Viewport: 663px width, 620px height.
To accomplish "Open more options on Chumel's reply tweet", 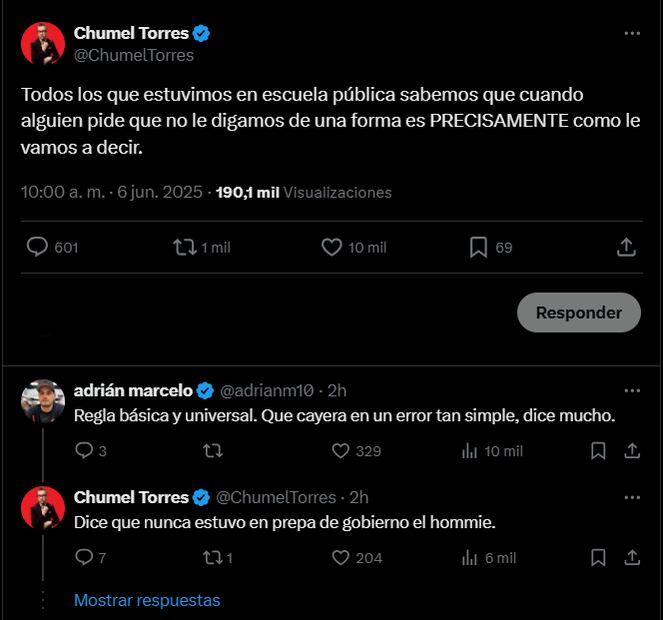I will tap(631, 497).
